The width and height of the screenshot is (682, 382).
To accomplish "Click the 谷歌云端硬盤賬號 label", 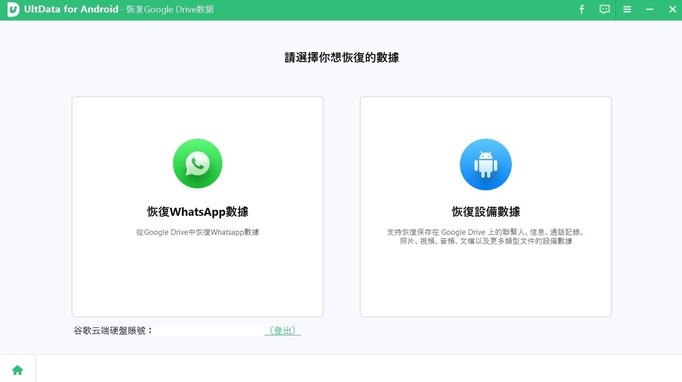I will click(x=113, y=331).
